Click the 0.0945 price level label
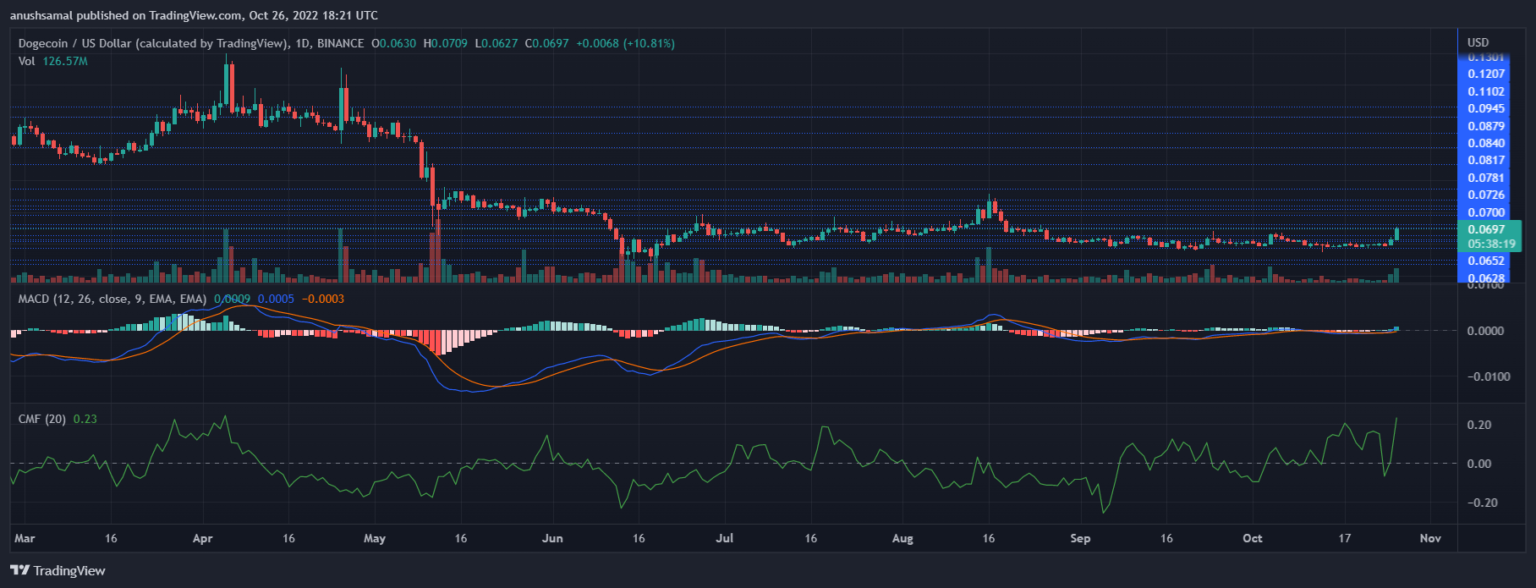This screenshot has height=588, width=1536. (x=1485, y=108)
